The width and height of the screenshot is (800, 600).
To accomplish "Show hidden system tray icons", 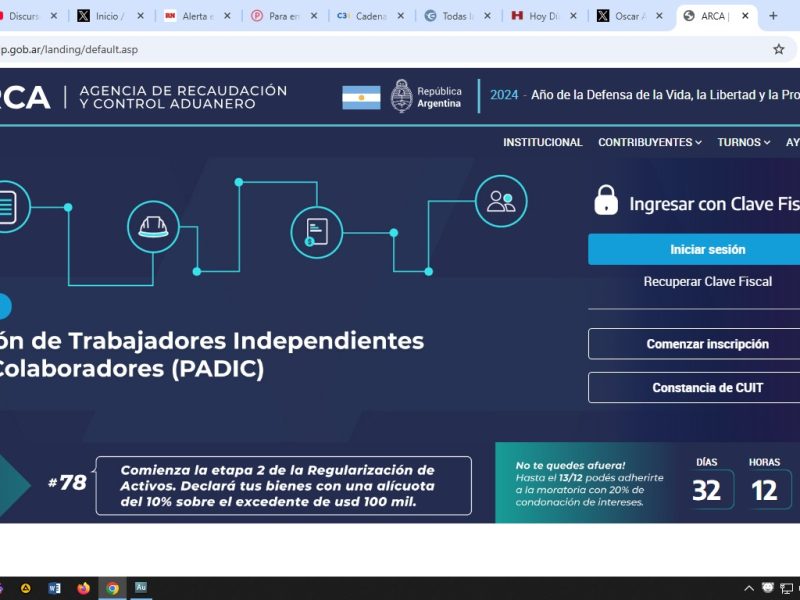I will 748,588.
